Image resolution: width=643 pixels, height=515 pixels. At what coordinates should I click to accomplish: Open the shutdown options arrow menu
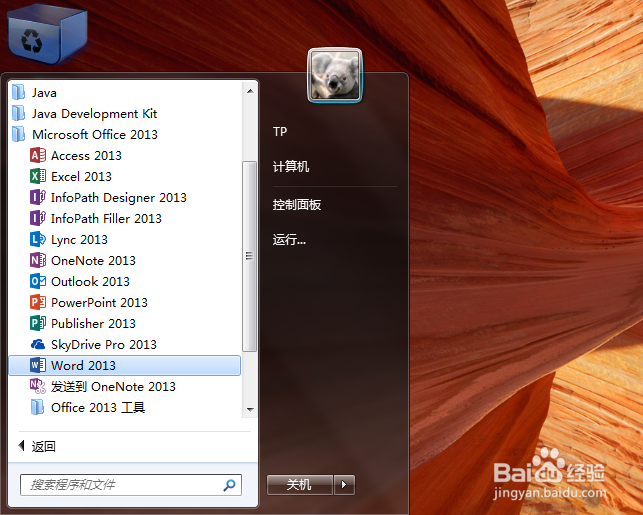344,485
